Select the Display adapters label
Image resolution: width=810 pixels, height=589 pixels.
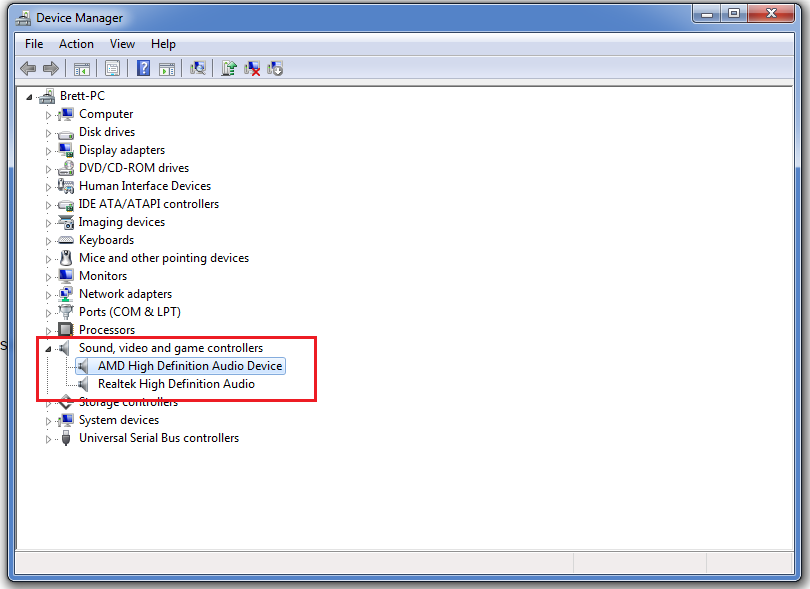[122, 150]
